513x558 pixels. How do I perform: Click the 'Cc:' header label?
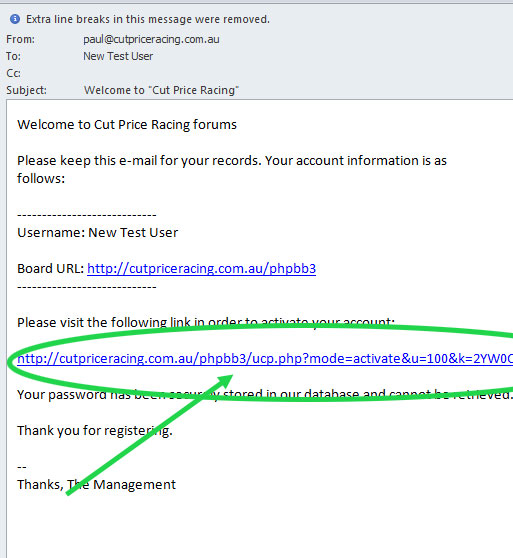point(14,73)
